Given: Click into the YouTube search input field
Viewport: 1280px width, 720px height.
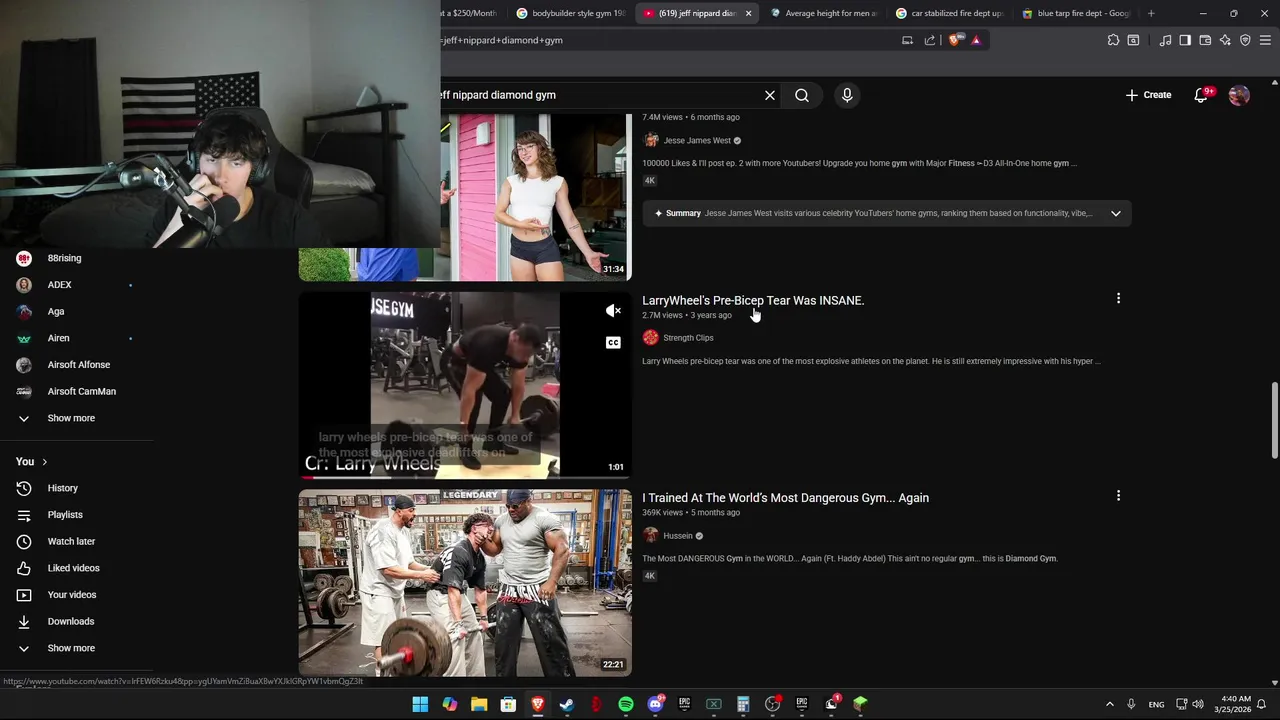Looking at the screenshot, I should pos(600,95).
